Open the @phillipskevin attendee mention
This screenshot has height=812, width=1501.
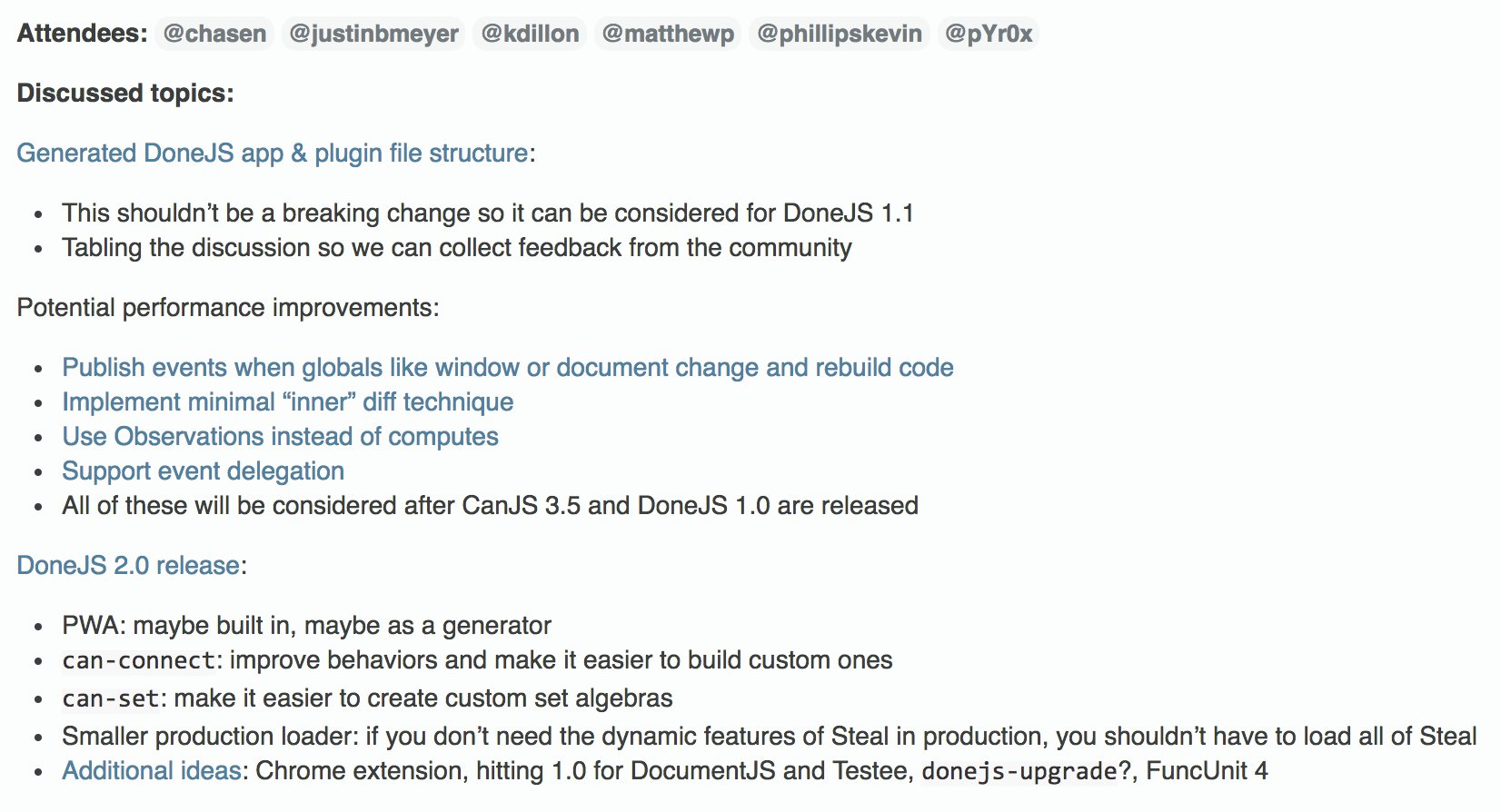(x=840, y=34)
